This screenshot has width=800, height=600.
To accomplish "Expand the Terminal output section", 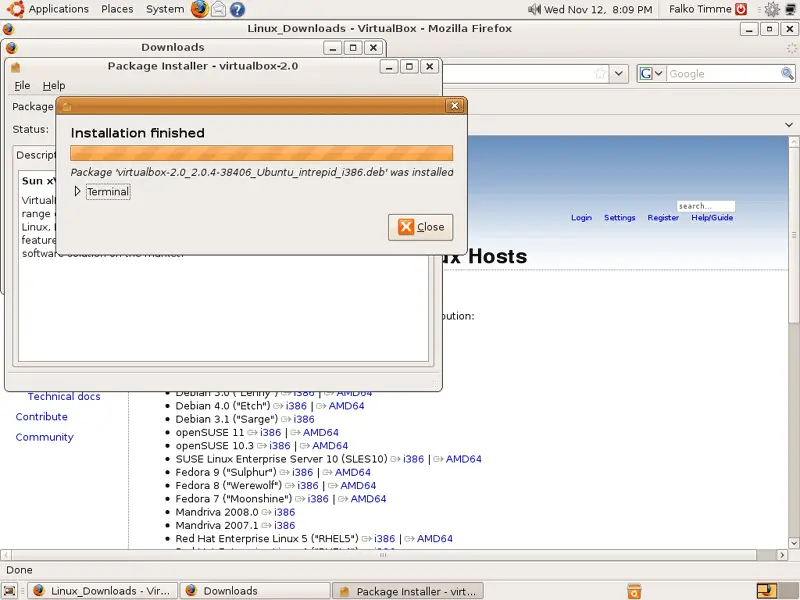I will pos(78,191).
